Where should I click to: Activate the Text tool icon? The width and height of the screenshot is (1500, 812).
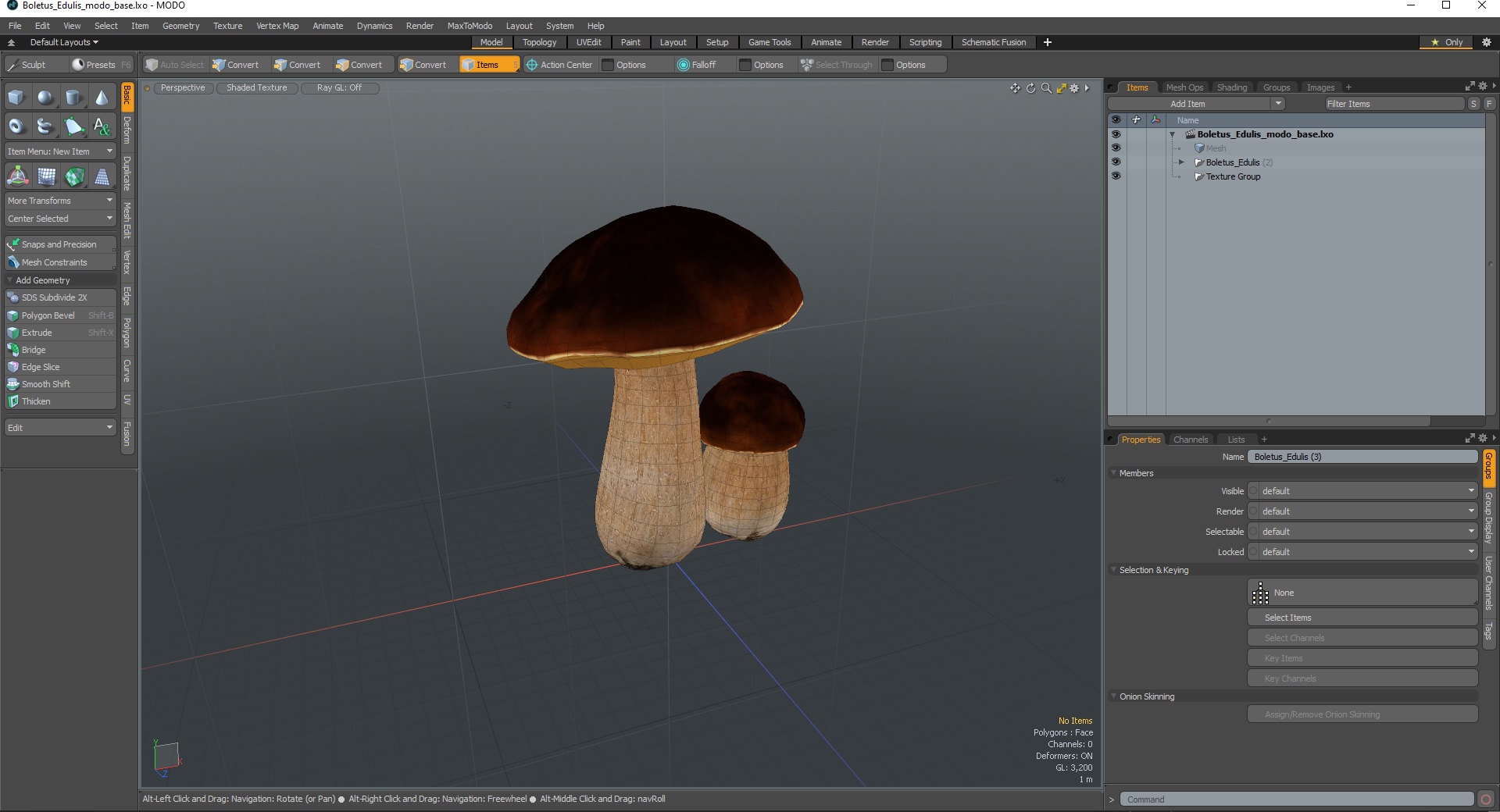coord(102,126)
